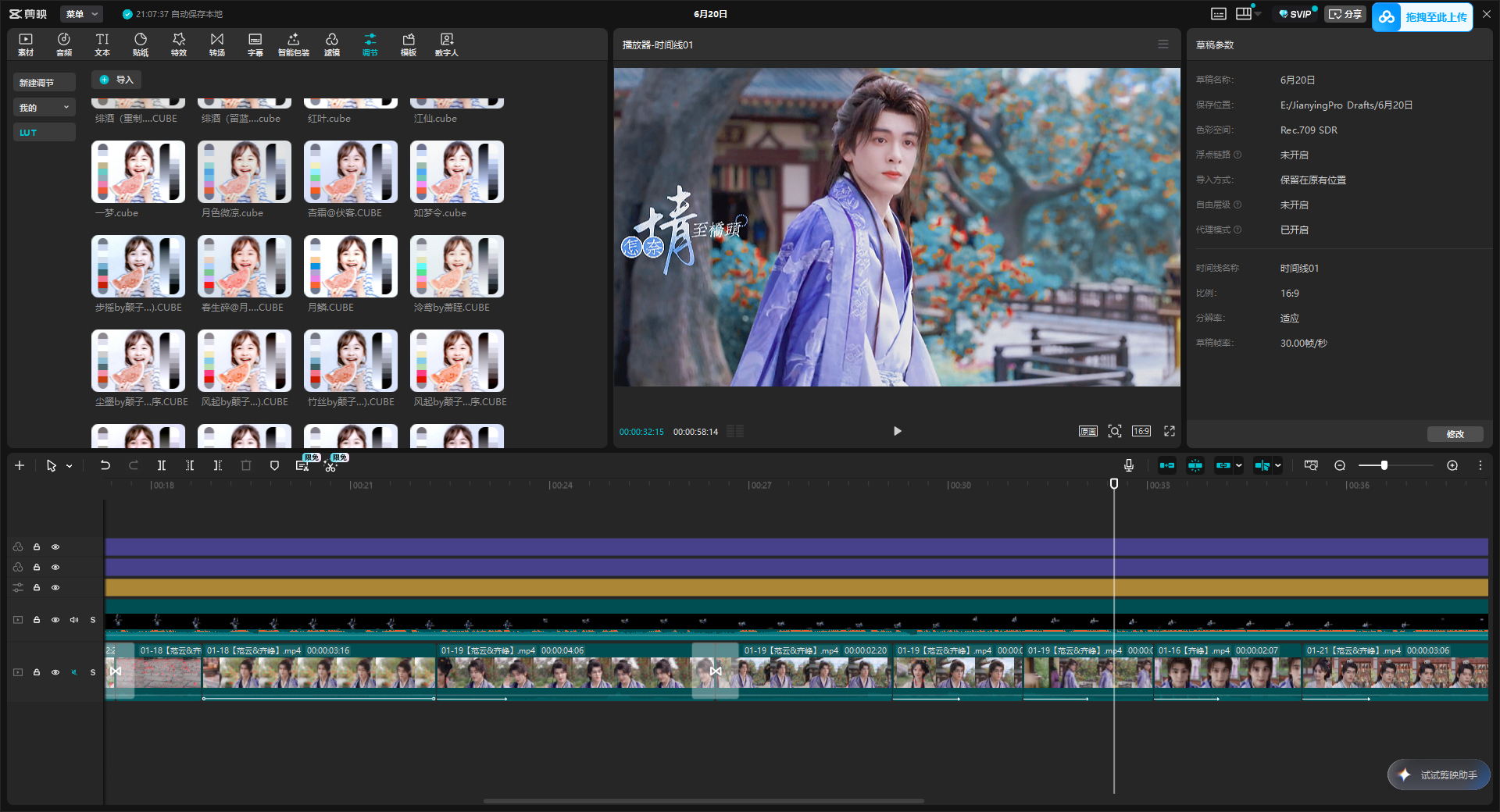
Task: Trim clip left of the playhead
Action: [x=190, y=465]
